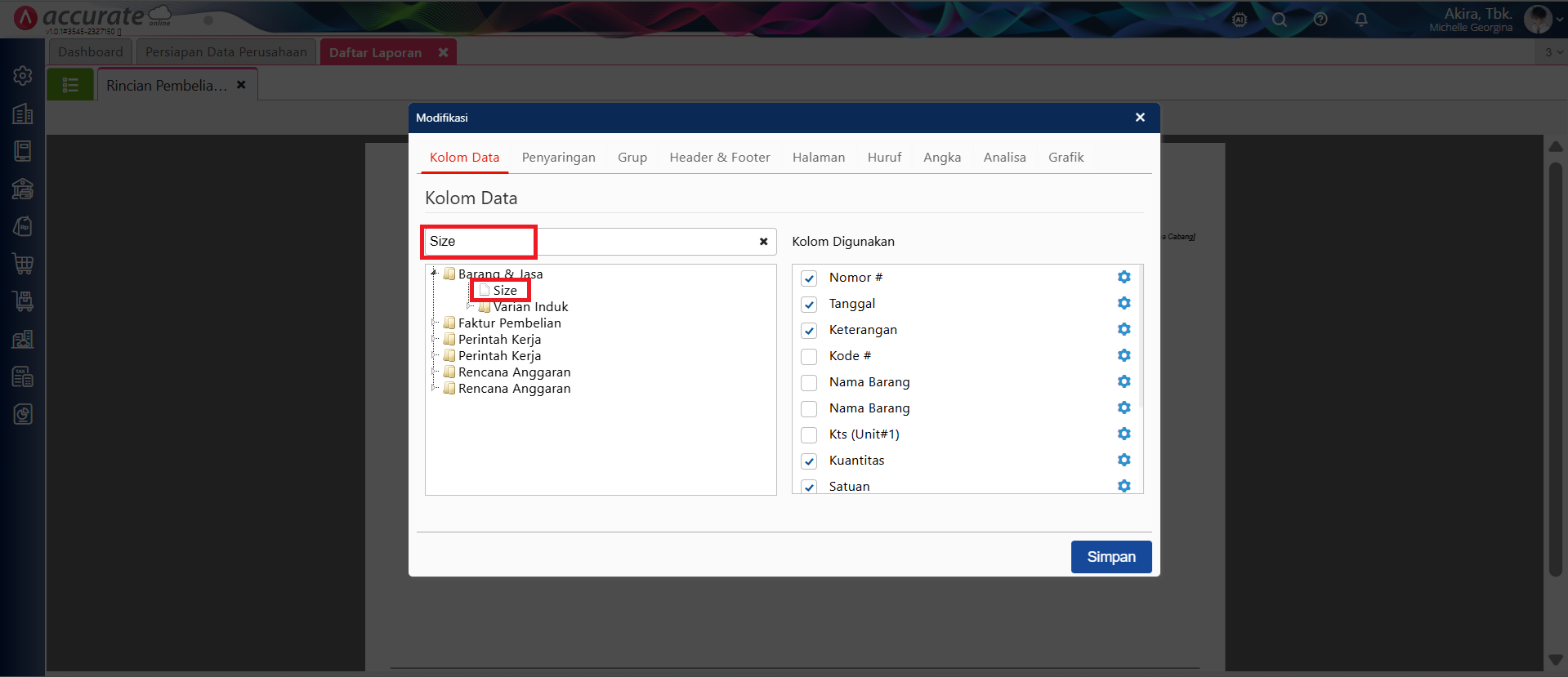Uncheck the Tanggal column checkbox
Screen dimensions: 1568x677
pyautogui.click(x=809, y=305)
